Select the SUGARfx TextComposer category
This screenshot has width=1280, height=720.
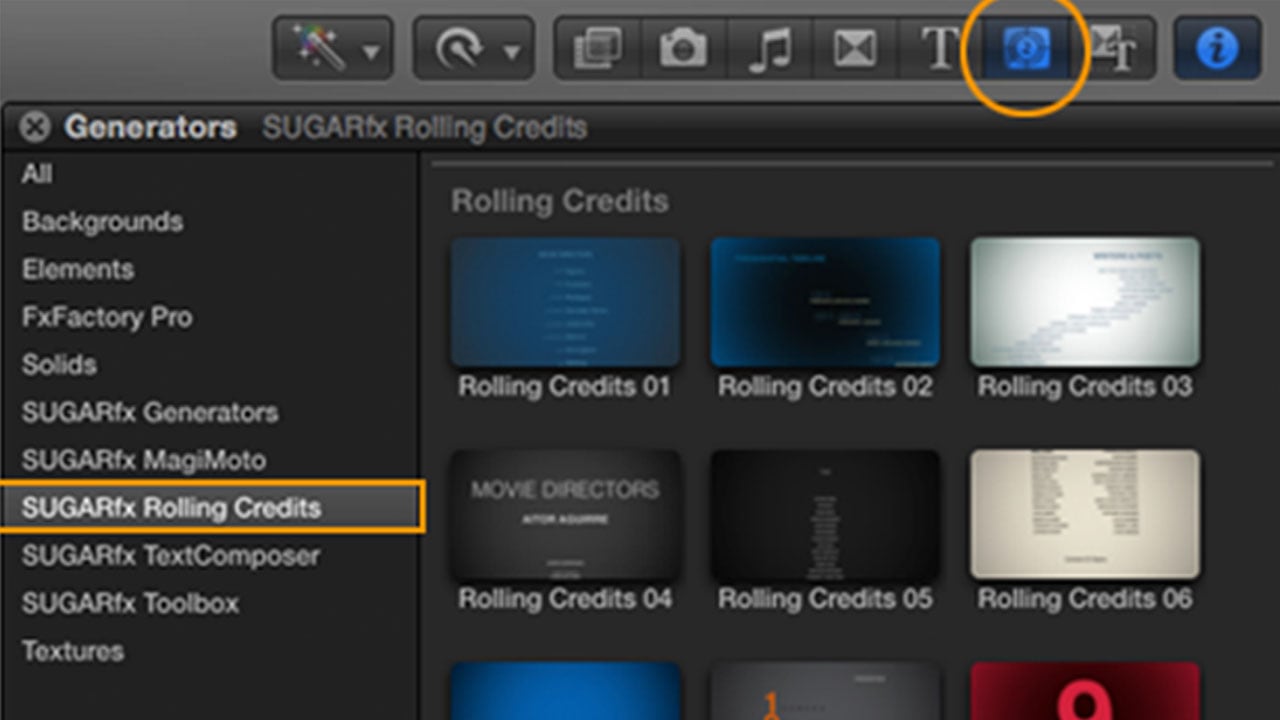(x=171, y=555)
